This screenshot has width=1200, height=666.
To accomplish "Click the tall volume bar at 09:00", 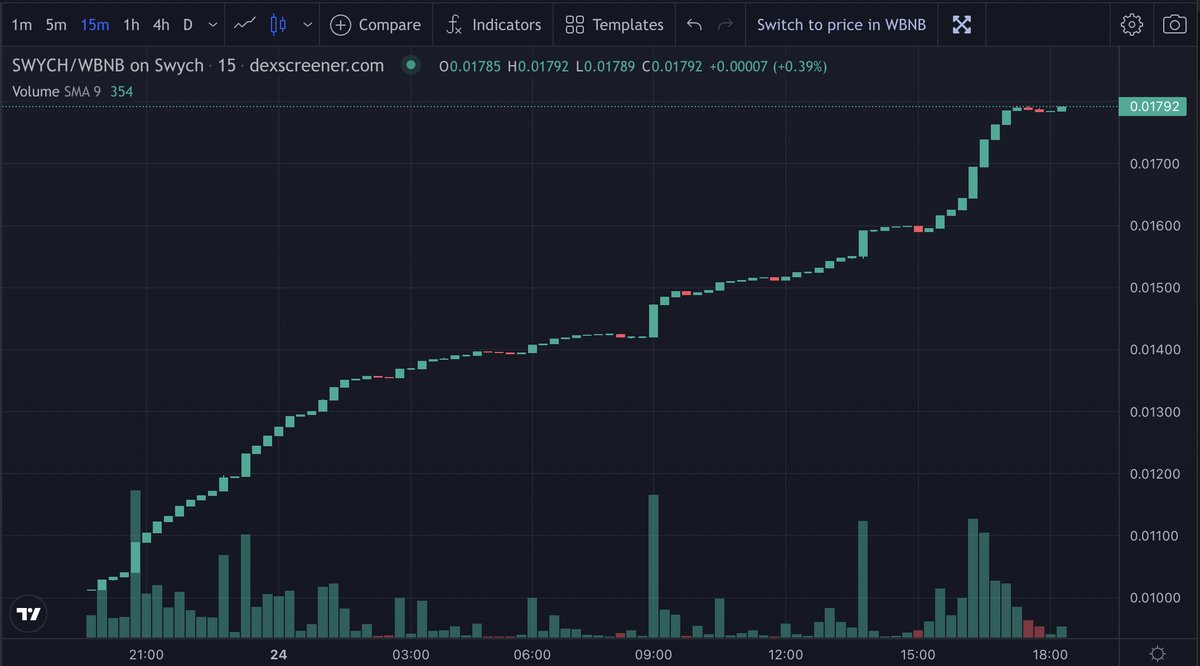I will coord(654,566).
